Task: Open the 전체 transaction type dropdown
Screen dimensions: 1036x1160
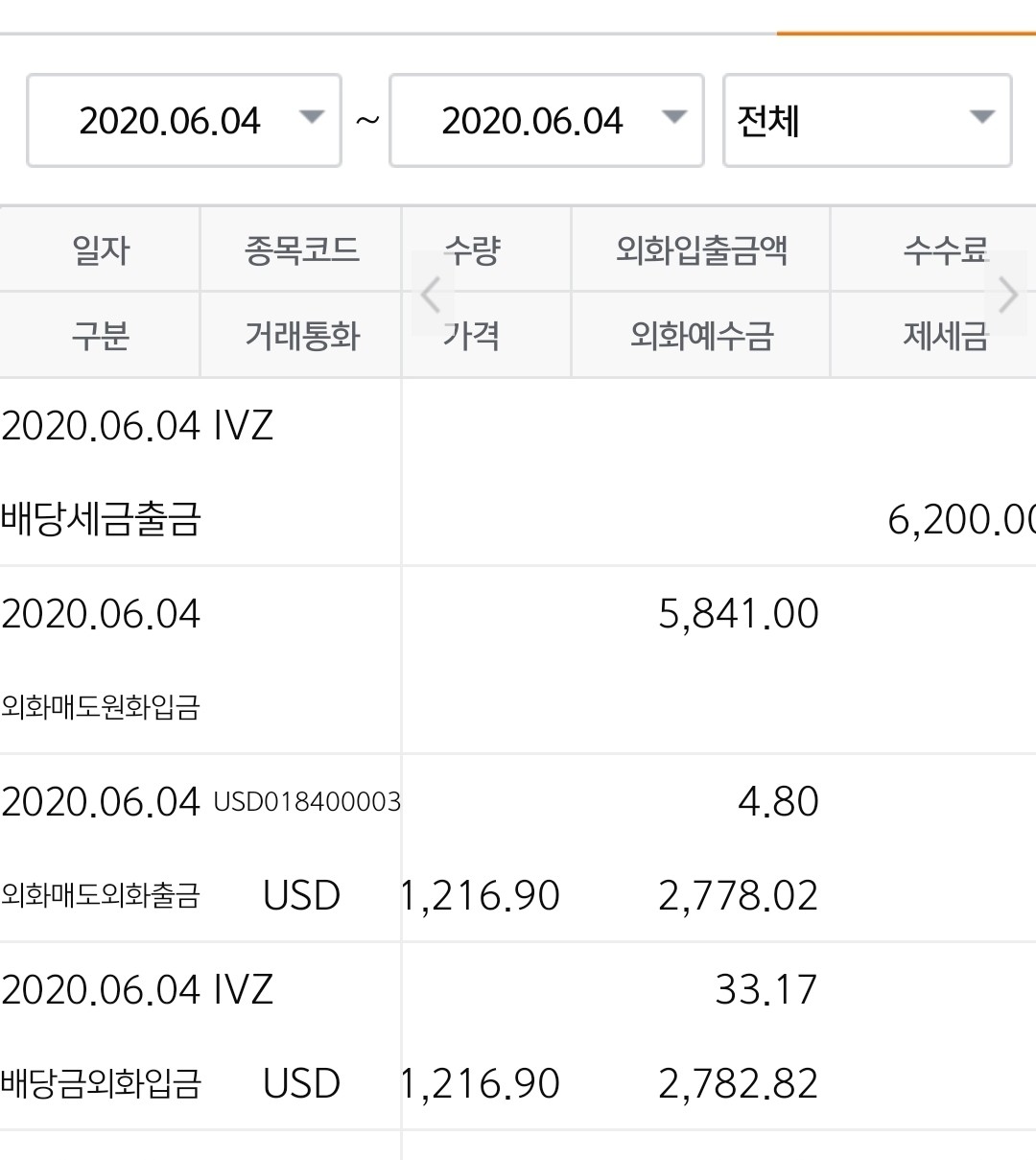Action: point(866,118)
